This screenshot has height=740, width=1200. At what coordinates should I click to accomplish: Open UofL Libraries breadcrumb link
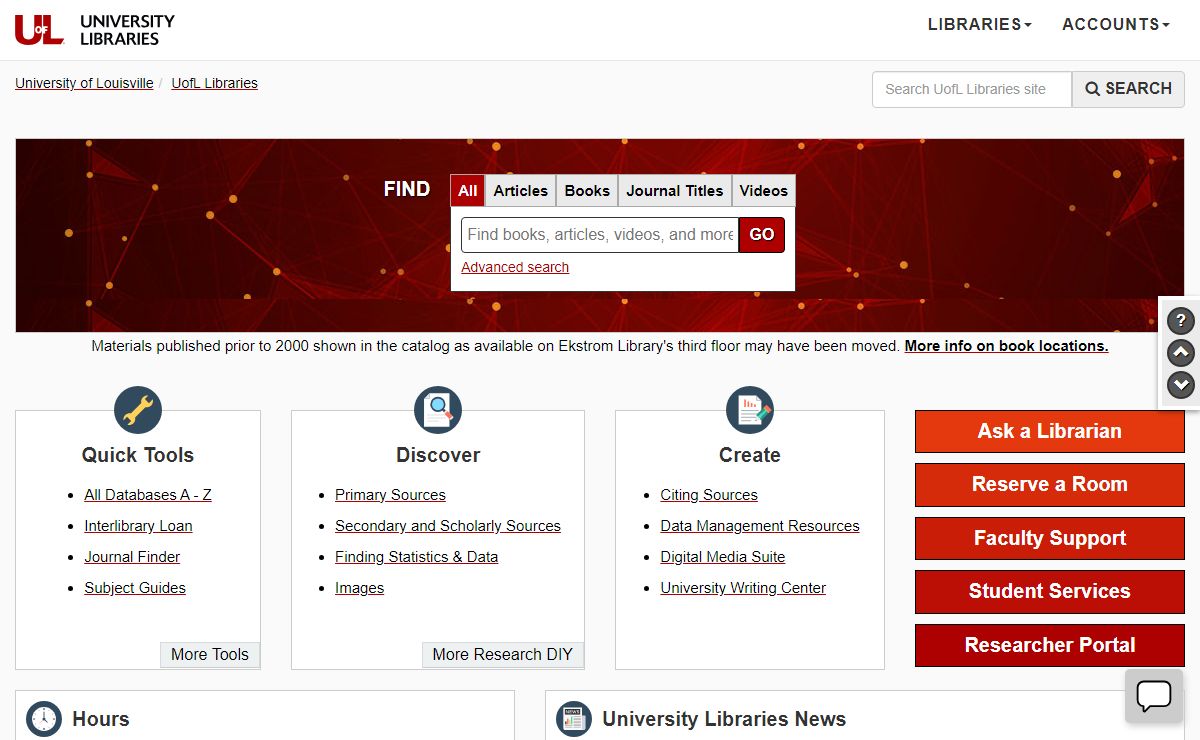coord(215,83)
